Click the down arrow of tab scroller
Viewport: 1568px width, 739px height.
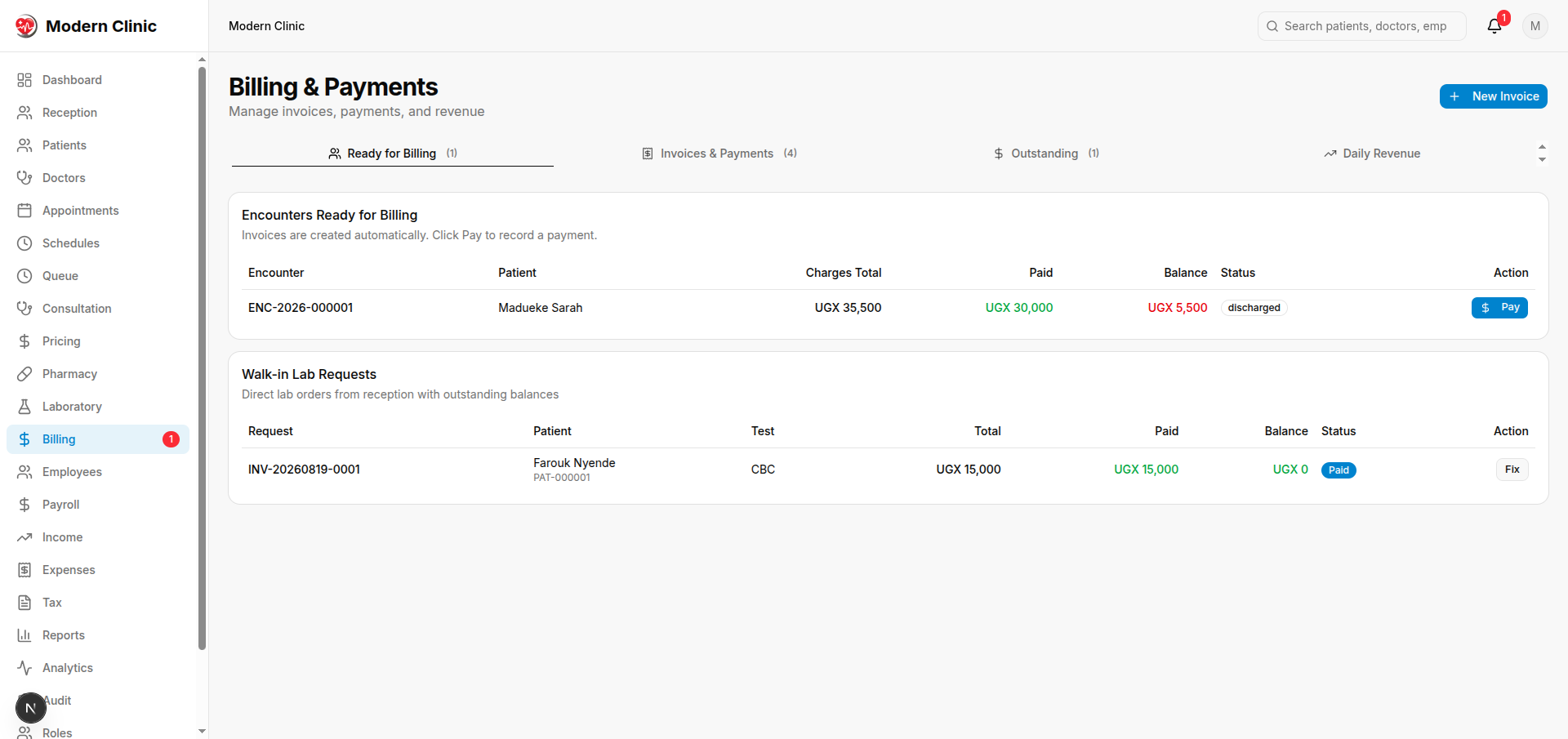point(1542,160)
